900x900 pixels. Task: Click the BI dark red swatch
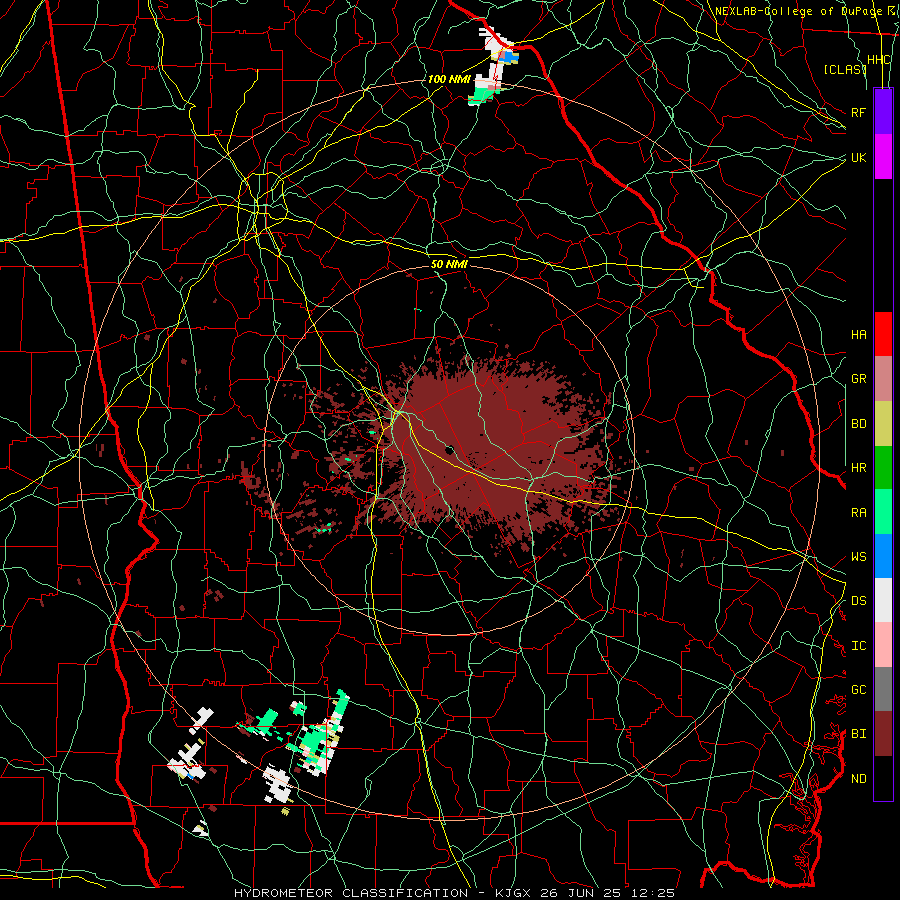pos(883,734)
